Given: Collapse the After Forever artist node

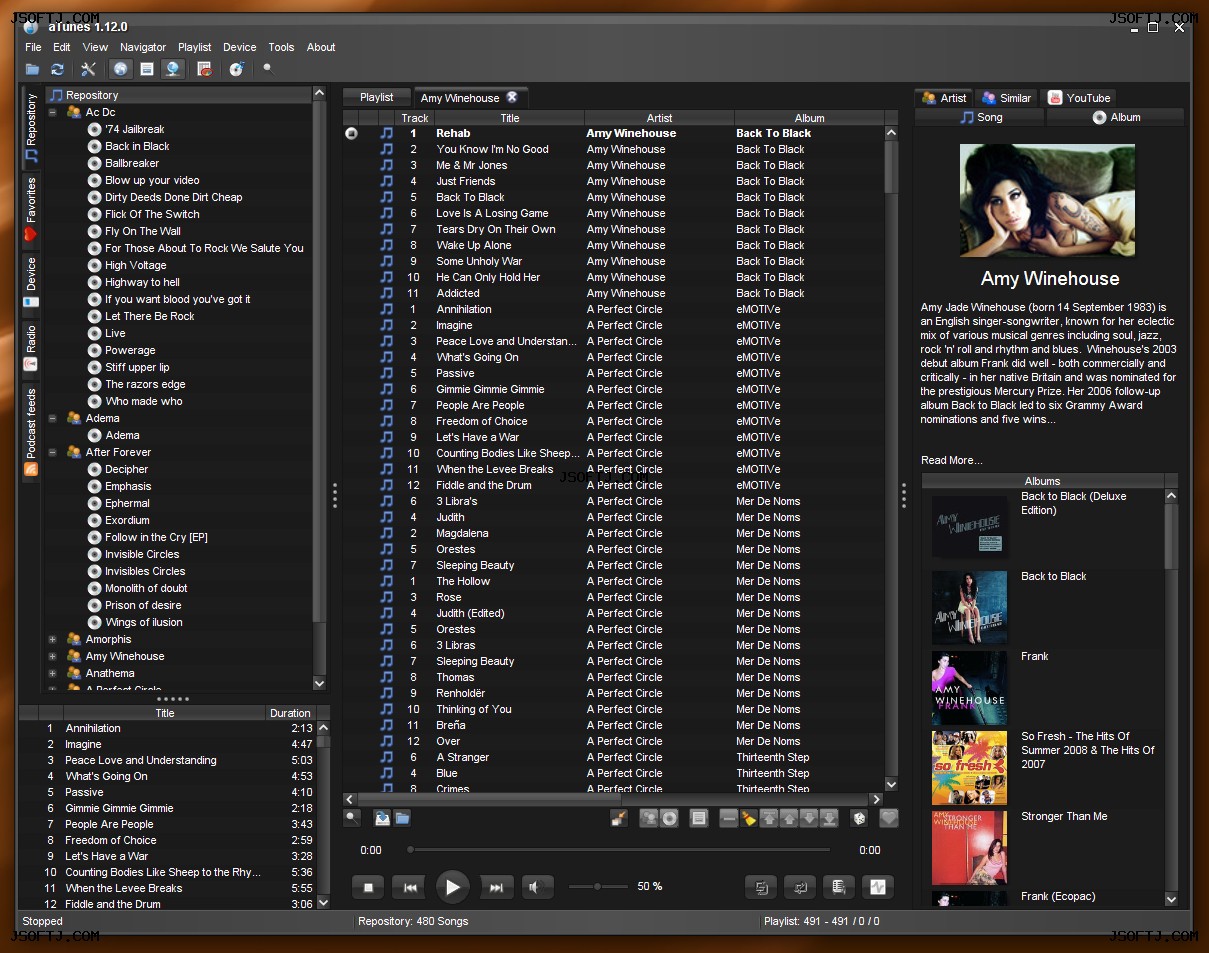Looking at the screenshot, I should [x=52, y=452].
